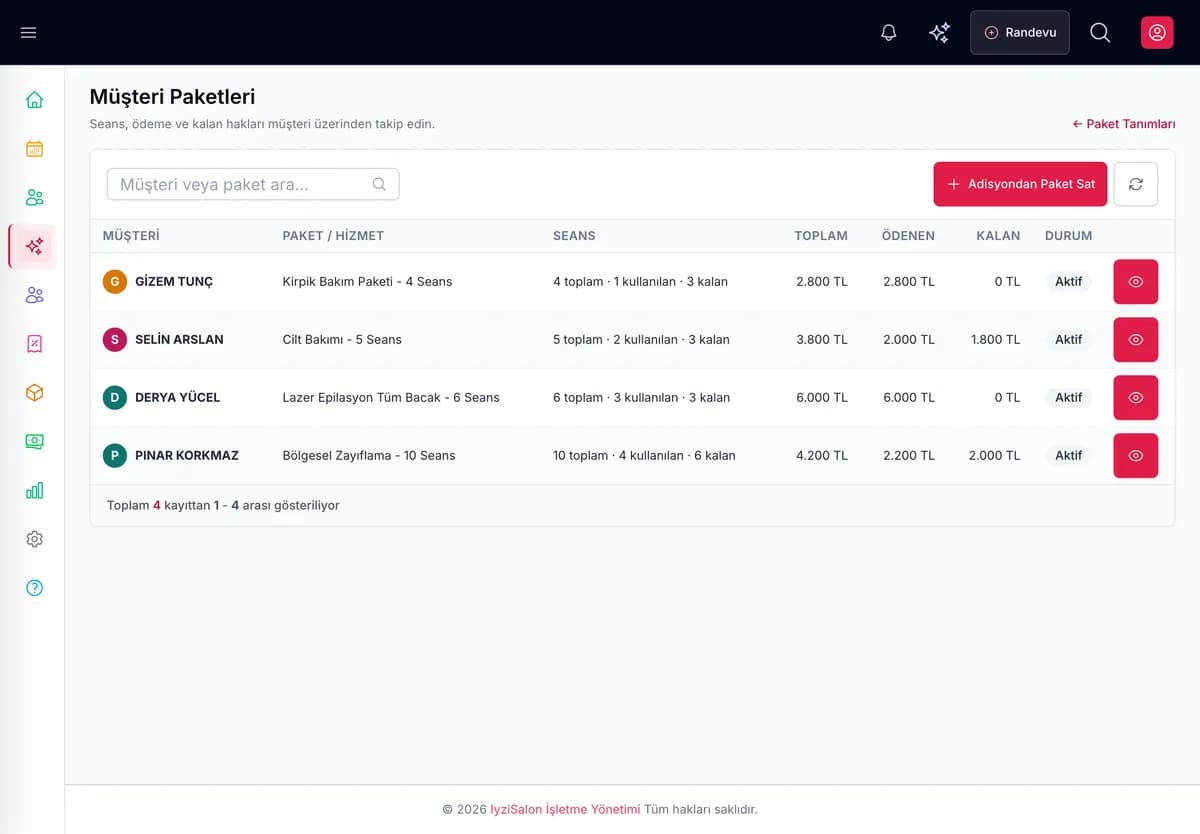Image resolution: width=1200 pixels, height=834 pixels.
Task: View SELİN ARSLAN's package via eye button
Action: [1136, 340]
